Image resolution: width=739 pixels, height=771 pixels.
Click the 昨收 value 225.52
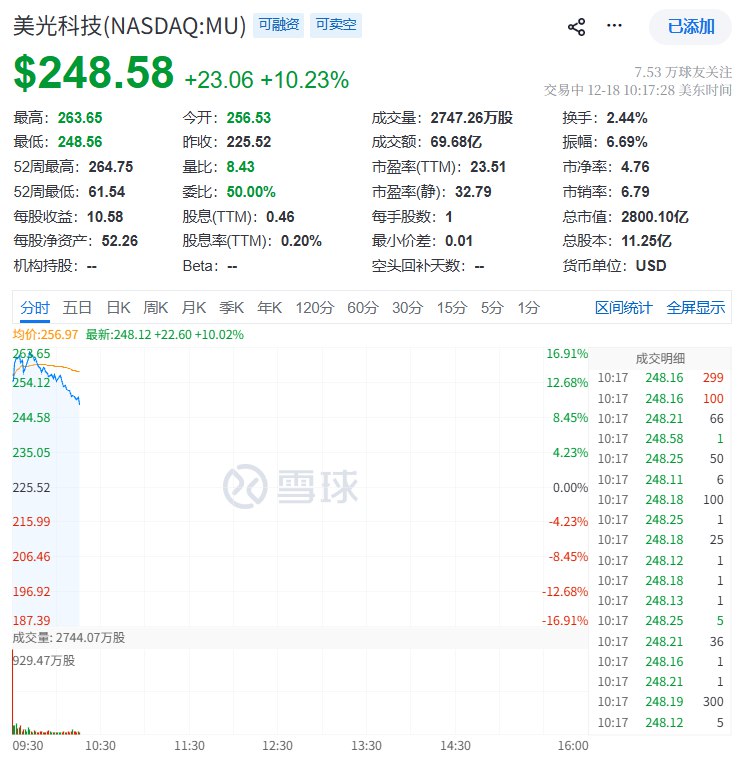(x=249, y=142)
